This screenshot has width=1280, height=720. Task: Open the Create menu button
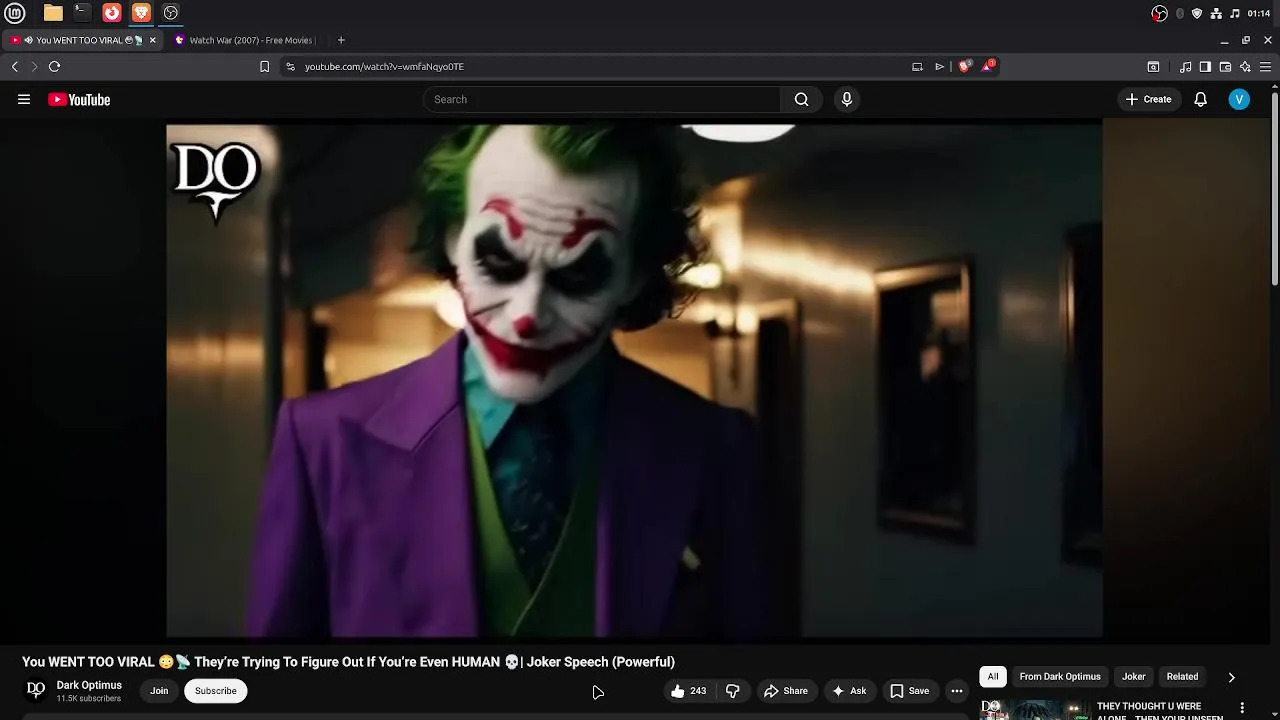tap(1148, 99)
